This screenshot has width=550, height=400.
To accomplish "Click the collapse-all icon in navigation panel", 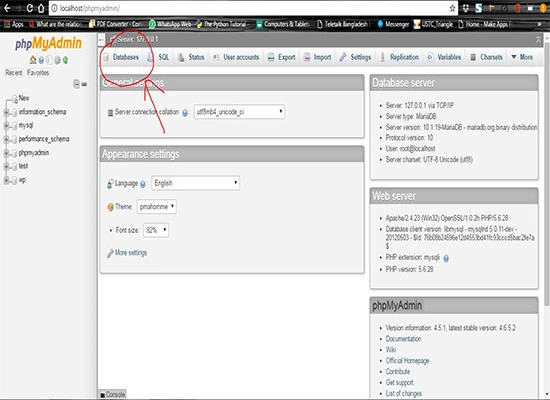I will tap(76, 84).
